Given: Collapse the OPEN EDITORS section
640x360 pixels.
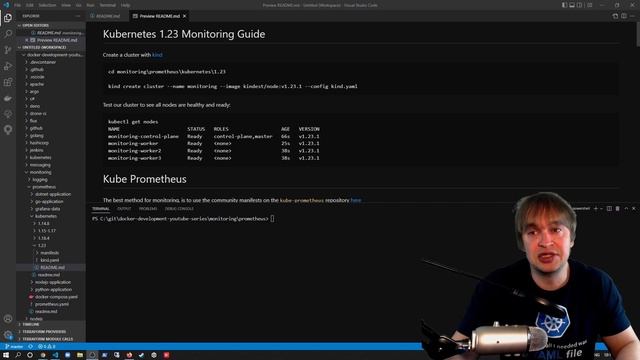Looking at the screenshot, I should [51, 25].
